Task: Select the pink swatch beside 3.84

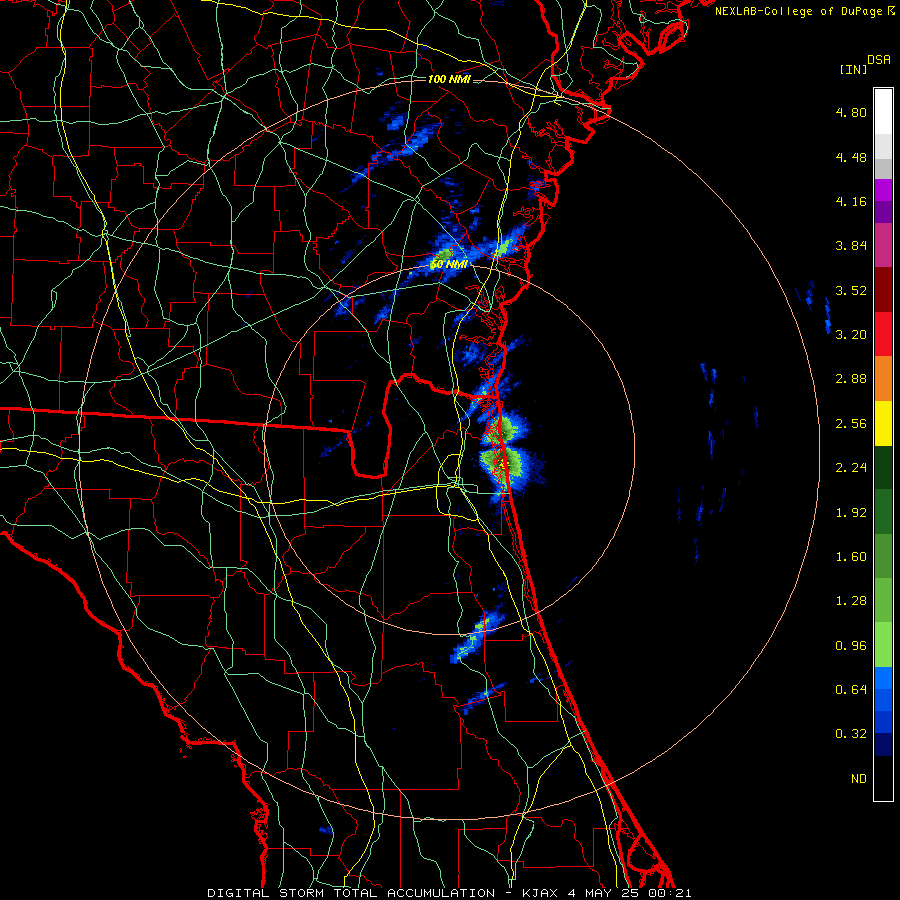Action: coord(883,245)
